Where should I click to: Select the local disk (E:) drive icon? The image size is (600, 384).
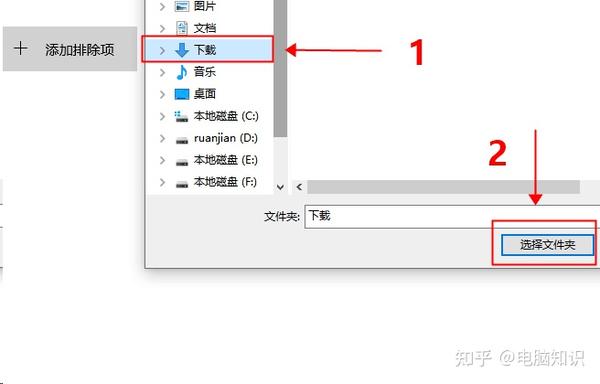182,162
